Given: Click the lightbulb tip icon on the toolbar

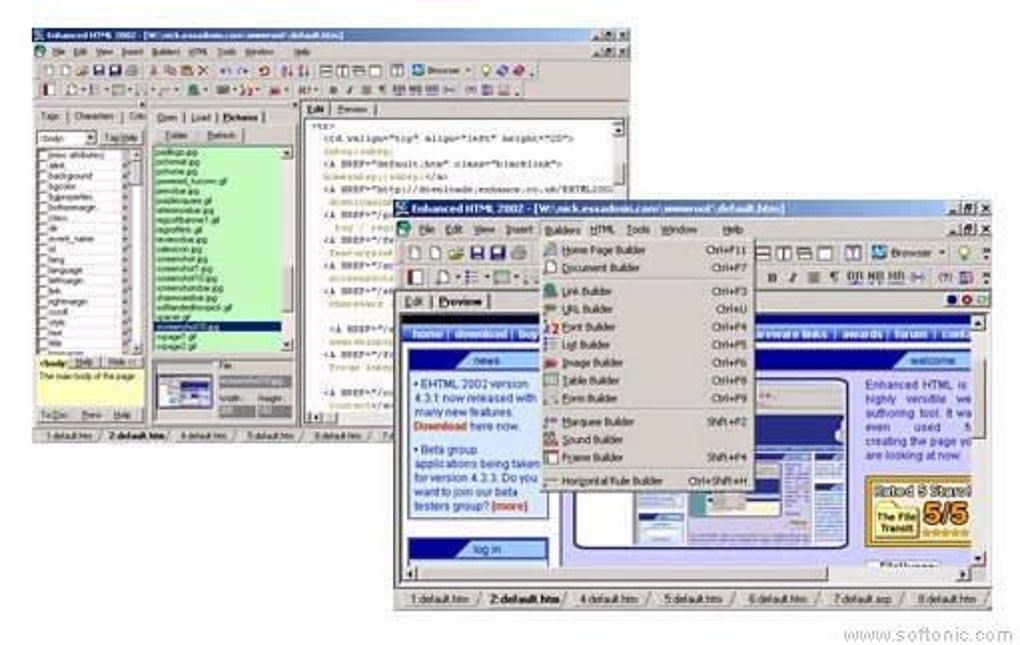Looking at the screenshot, I should click(963, 252).
